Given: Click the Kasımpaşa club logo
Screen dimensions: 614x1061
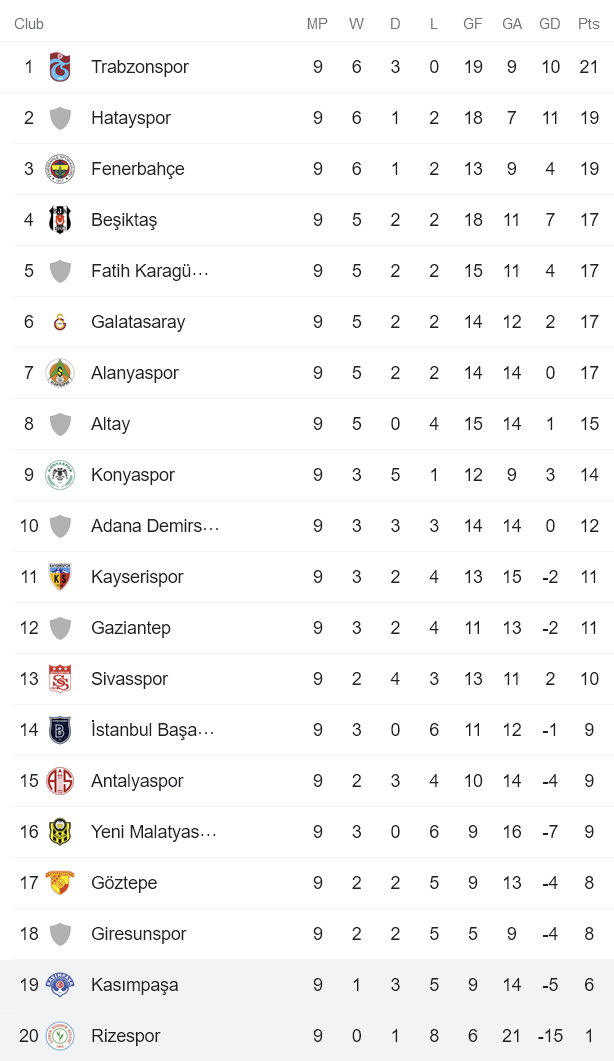Looking at the screenshot, I should click(x=61, y=985).
